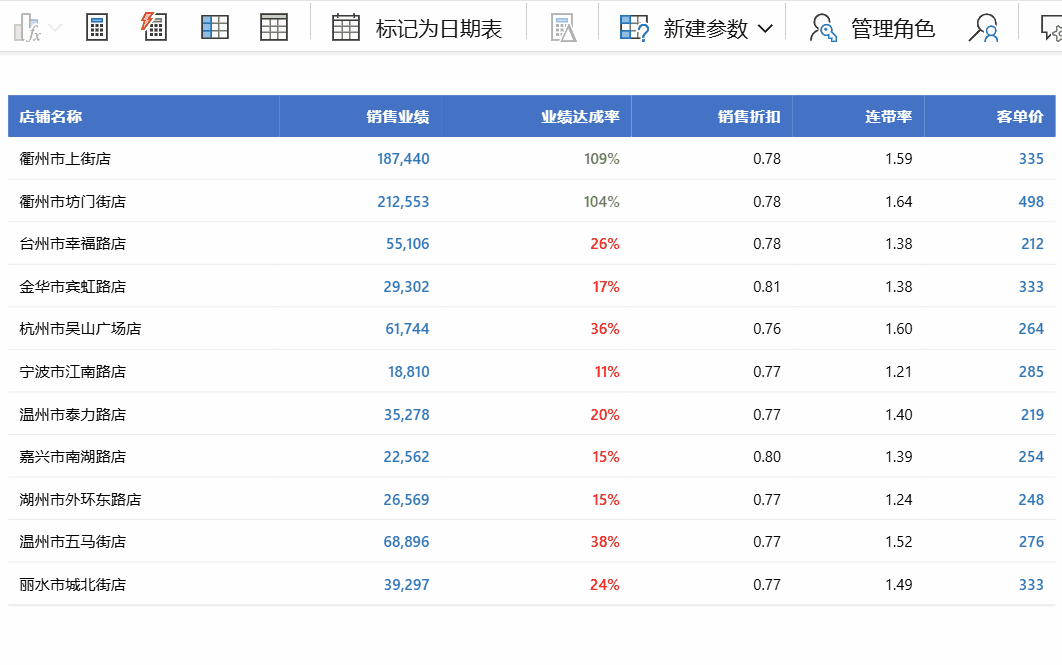The width and height of the screenshot is (1062, 665).
Task: Select the 丽水市城北街店 store name
Action: (x=72, y=584)
